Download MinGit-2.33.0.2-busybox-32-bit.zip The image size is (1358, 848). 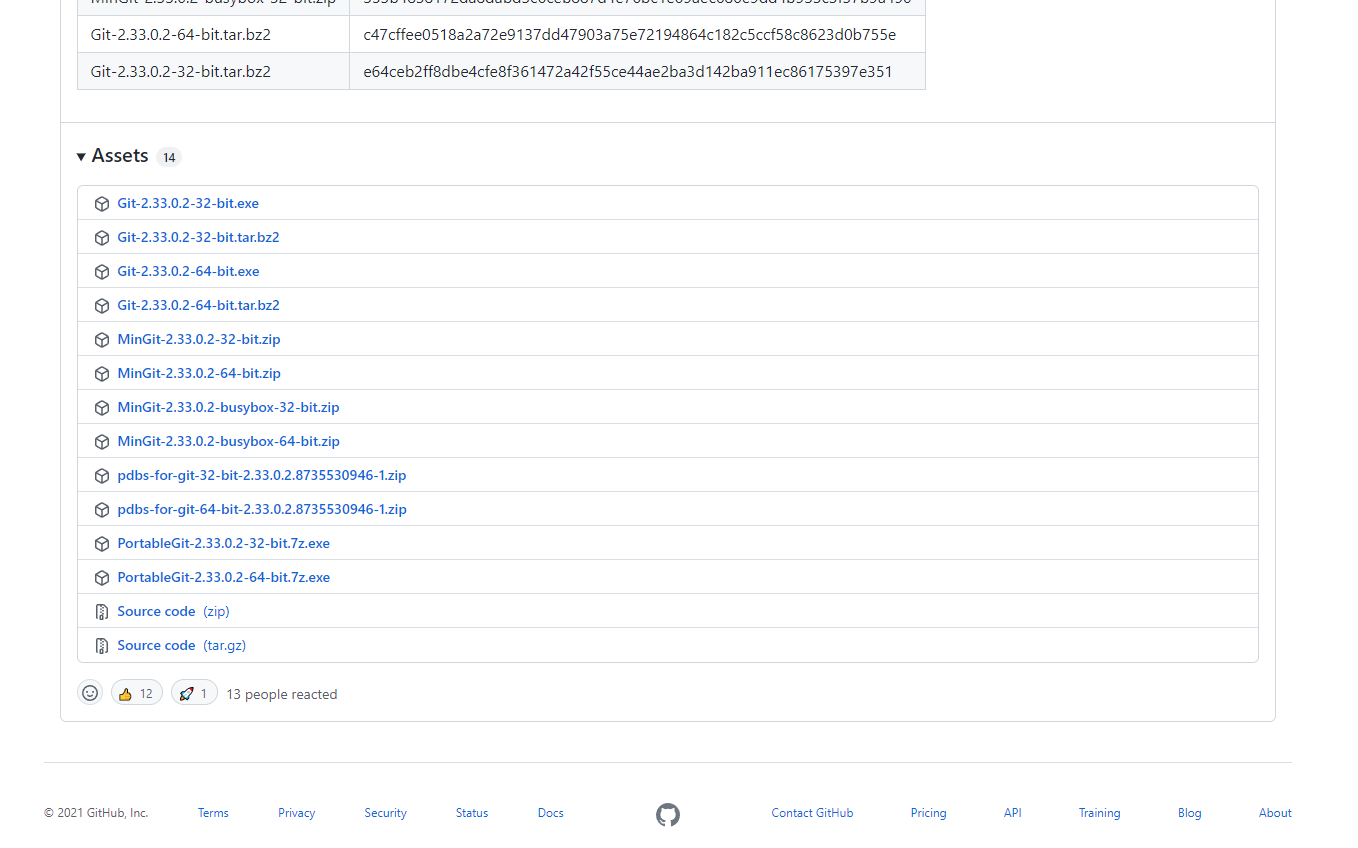[x=228, y=407]
